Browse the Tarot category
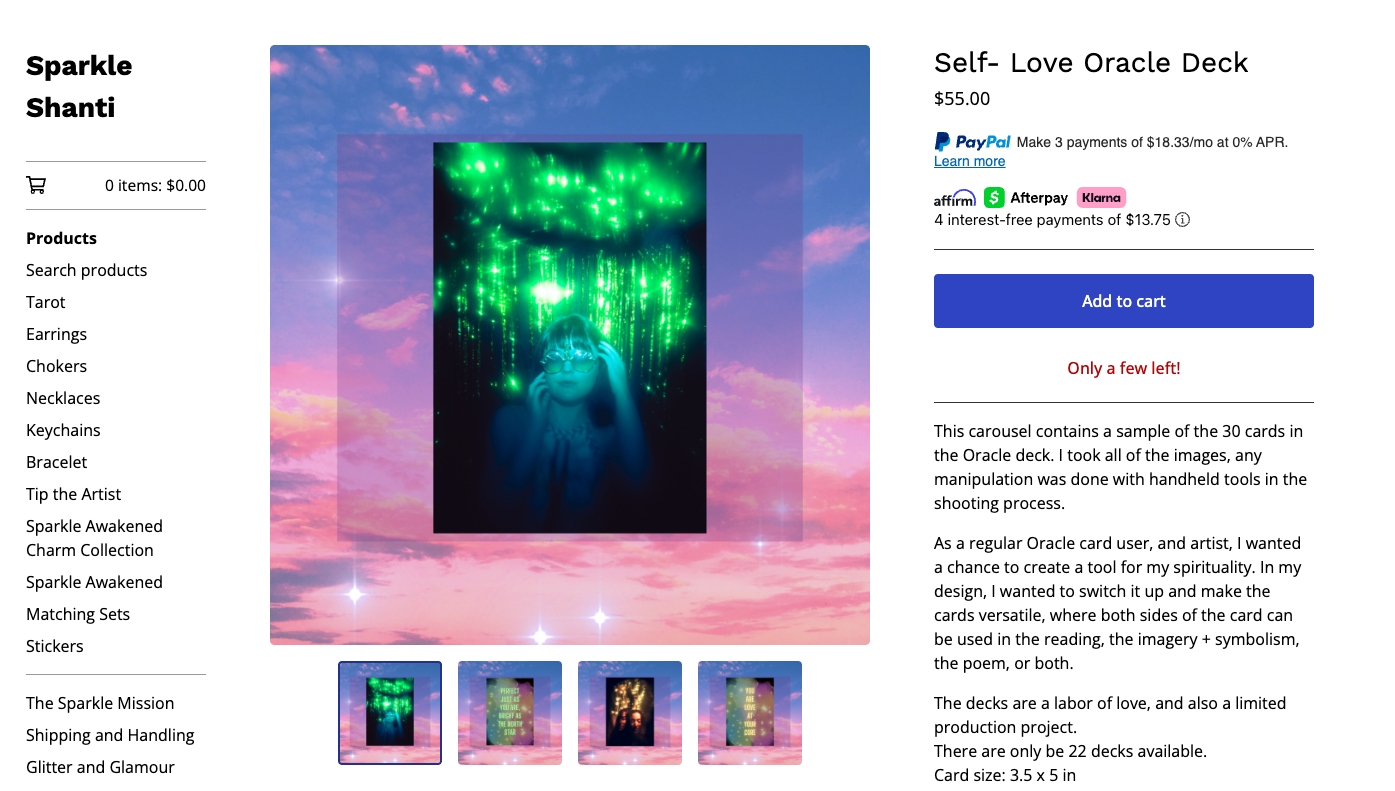The height and width of the screenshot is (791, 1395). (46, 302)
